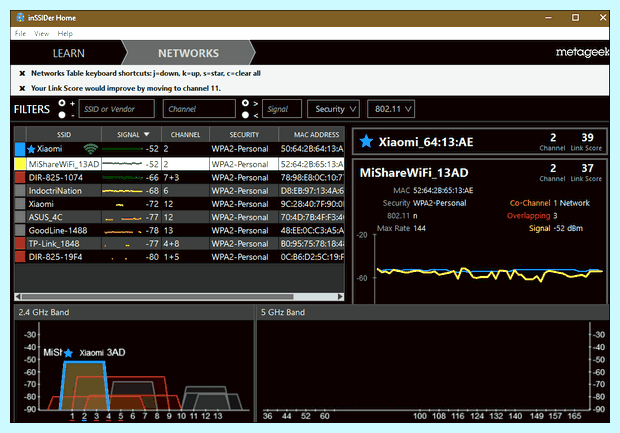Image resolution: width=620 pixels, height=433 pixels.
Task: Click the inSSIDer Home app icon in title bar
Action: pos(20,17)
